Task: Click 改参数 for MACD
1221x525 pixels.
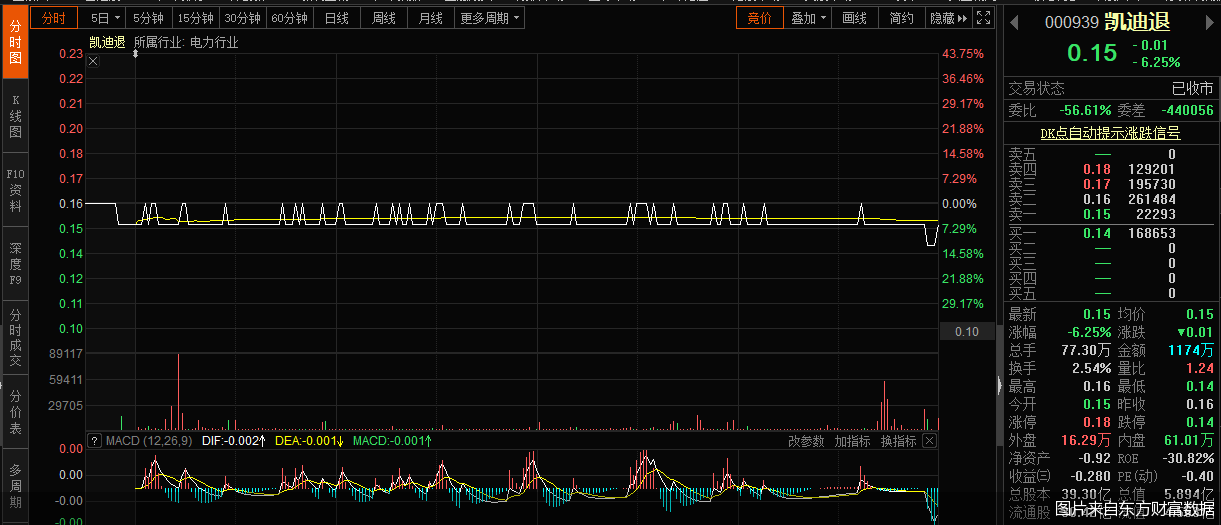Action: 806,441
